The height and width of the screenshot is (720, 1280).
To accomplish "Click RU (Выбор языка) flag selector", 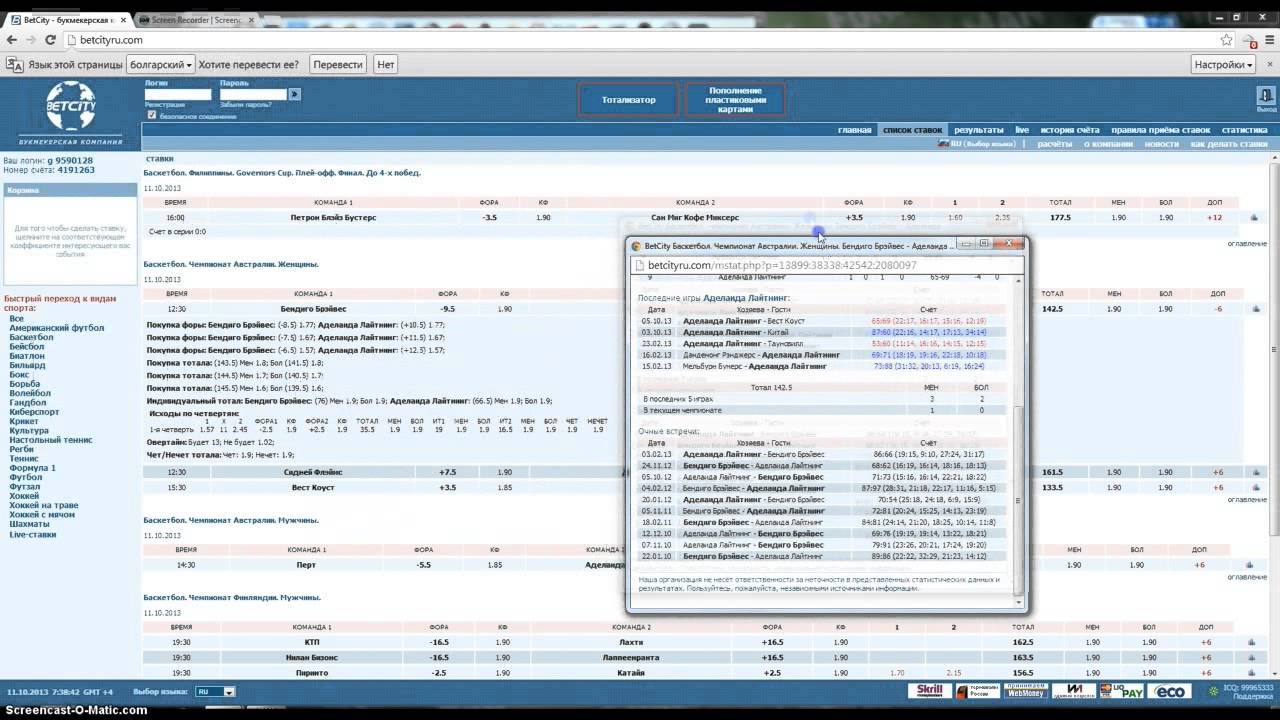I will click(x=976, y=144).
